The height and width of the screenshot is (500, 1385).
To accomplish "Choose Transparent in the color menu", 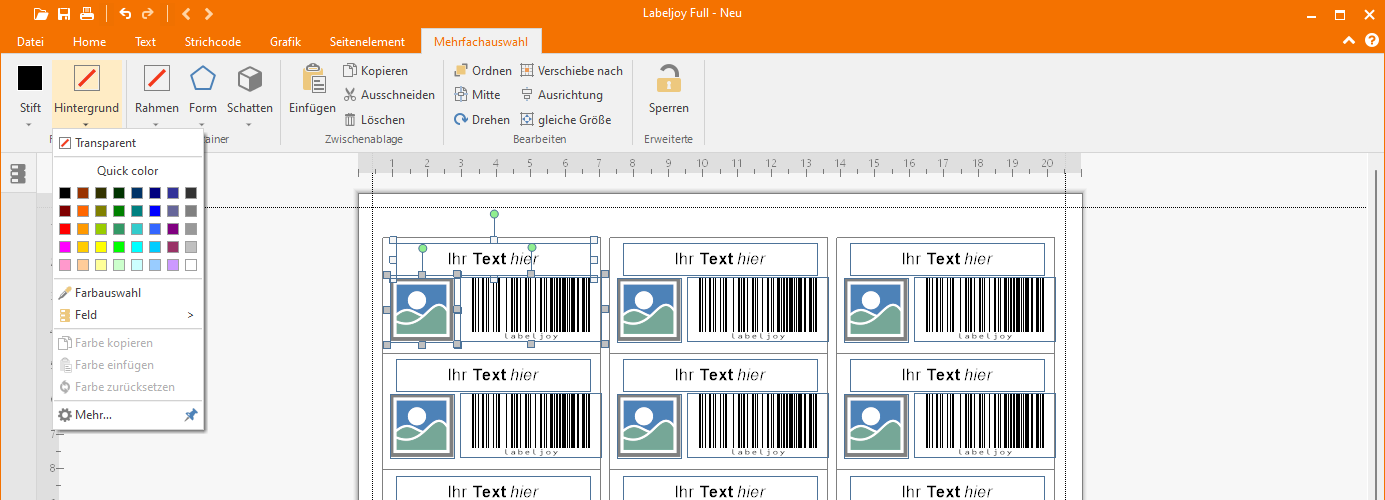I will coord(128,143).
